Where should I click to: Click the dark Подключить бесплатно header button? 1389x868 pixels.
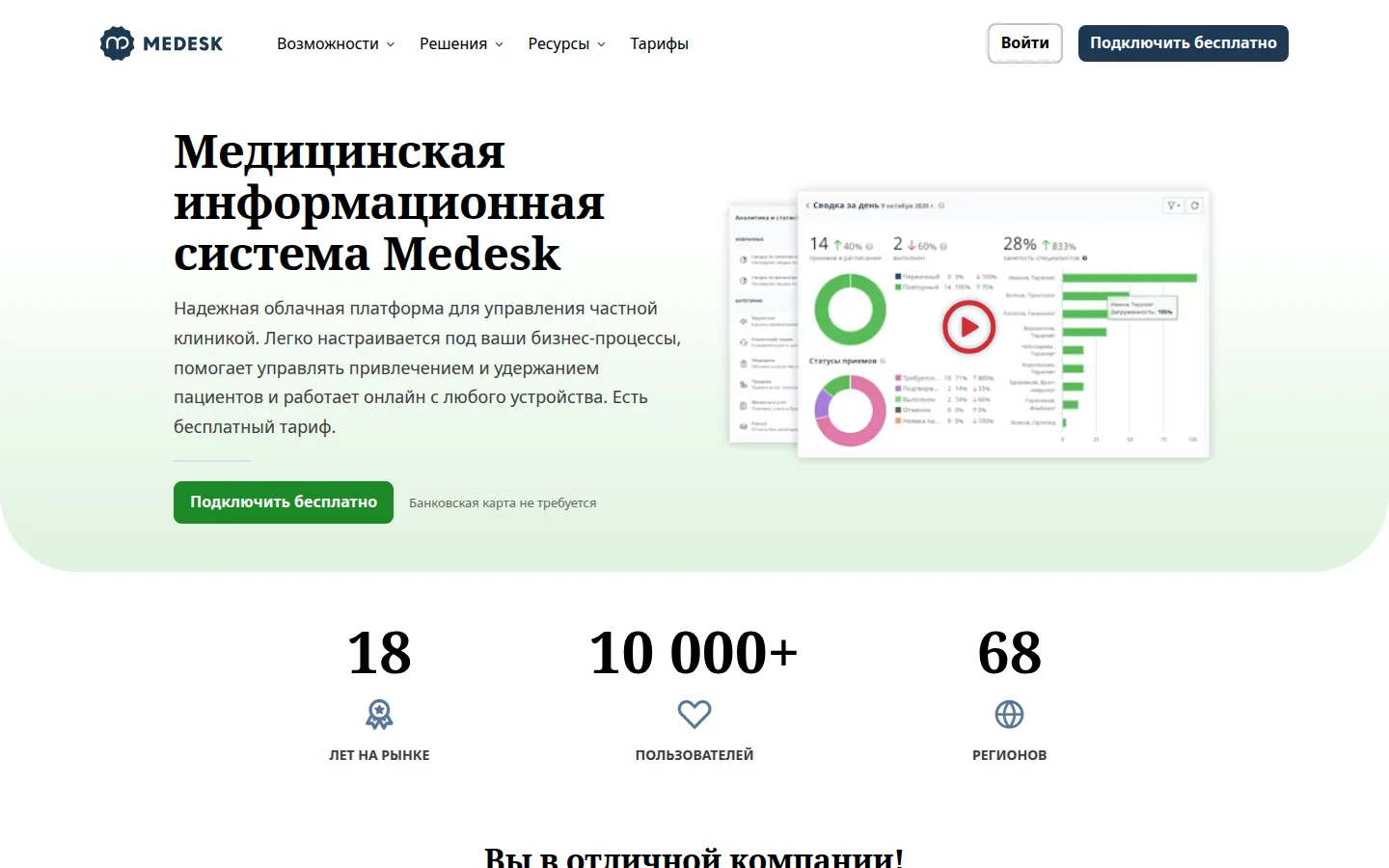[1183, 43]
